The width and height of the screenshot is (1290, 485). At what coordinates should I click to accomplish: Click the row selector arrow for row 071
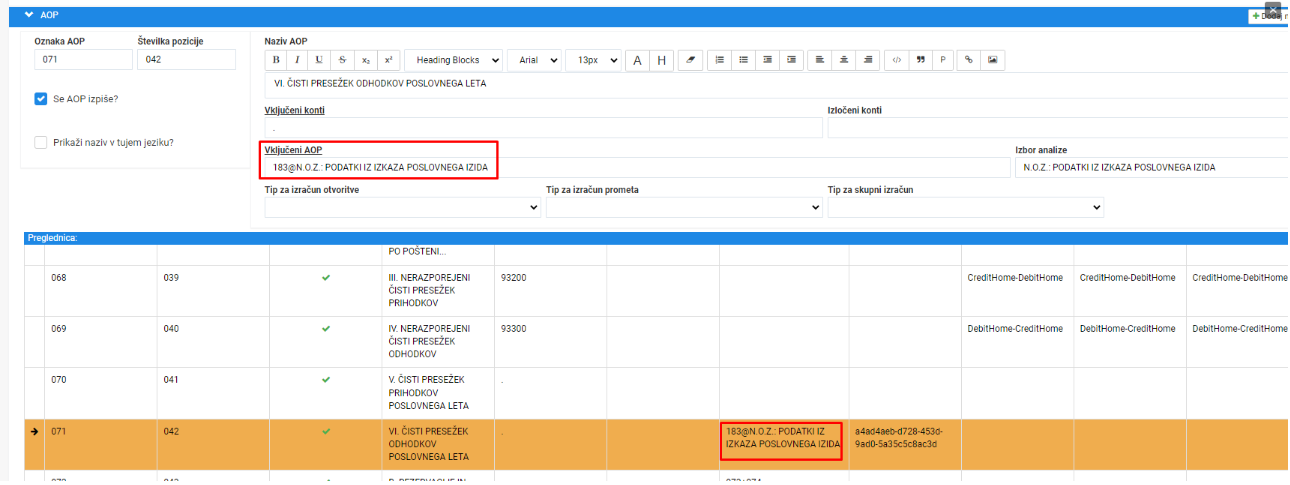click(x=35, y=432)
